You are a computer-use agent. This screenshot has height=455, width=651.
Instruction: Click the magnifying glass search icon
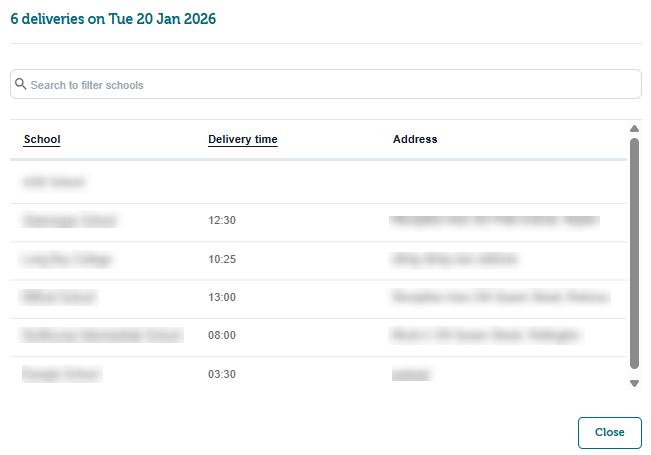coord(20,85)
